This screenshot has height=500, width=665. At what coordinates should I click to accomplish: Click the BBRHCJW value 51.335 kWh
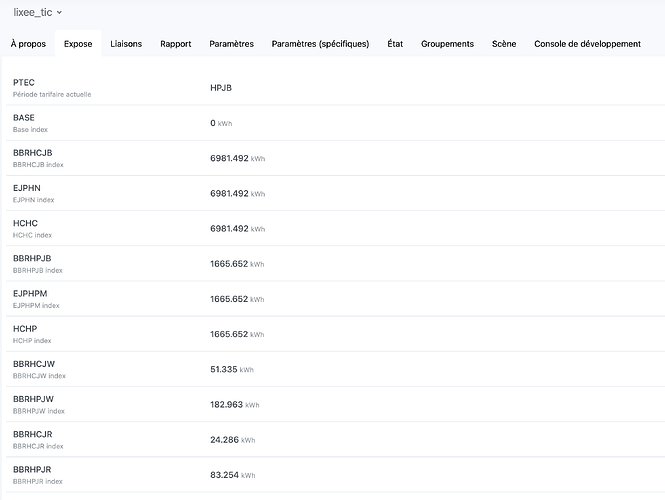pyautogui.click(x=232, y=369)
